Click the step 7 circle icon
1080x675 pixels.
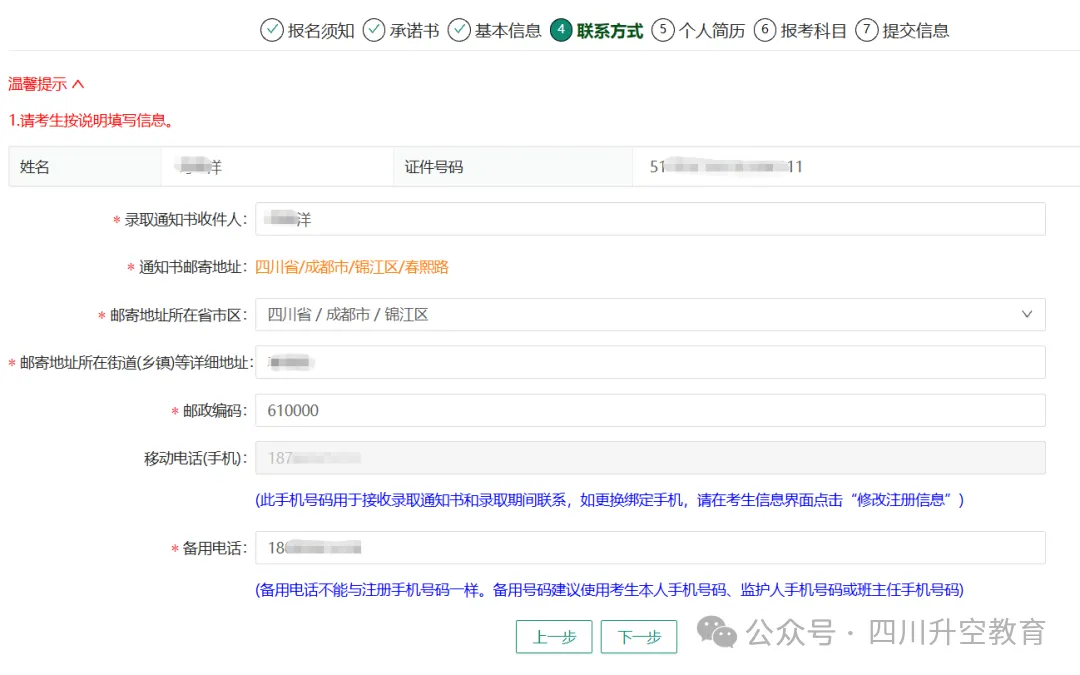(866, 30)
